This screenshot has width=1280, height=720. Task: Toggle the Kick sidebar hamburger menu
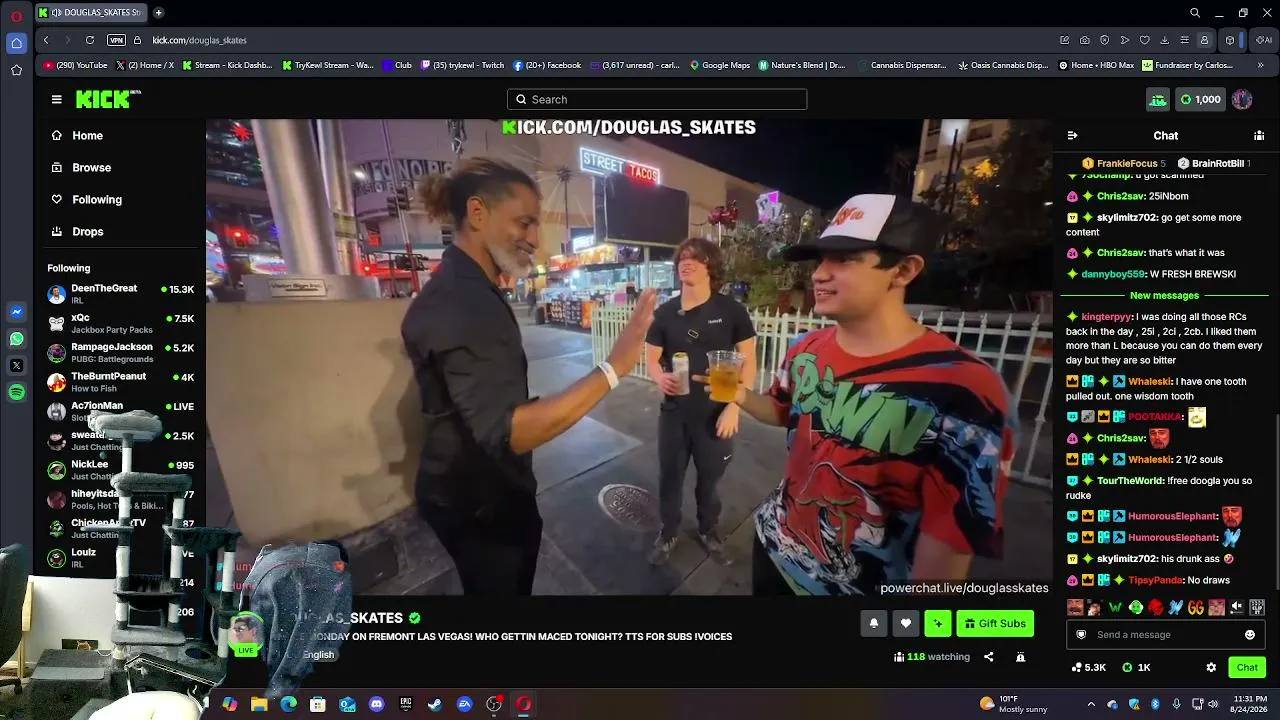57,99
